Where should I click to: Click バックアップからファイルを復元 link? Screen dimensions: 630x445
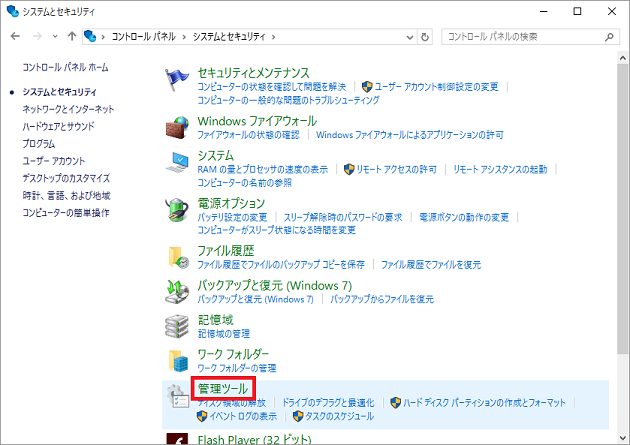coord(382,299)
